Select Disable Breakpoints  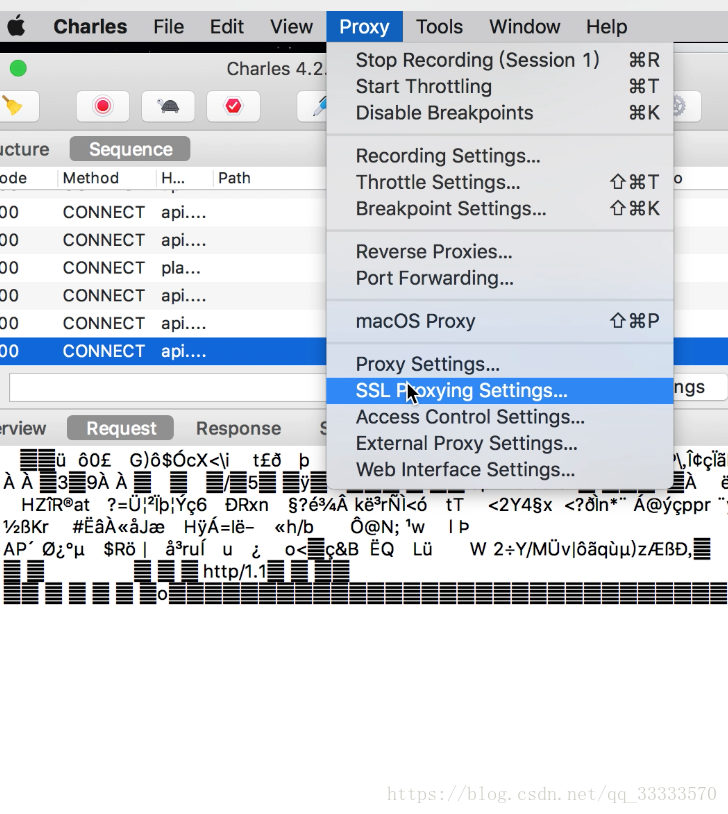click(x=500, y=113)
